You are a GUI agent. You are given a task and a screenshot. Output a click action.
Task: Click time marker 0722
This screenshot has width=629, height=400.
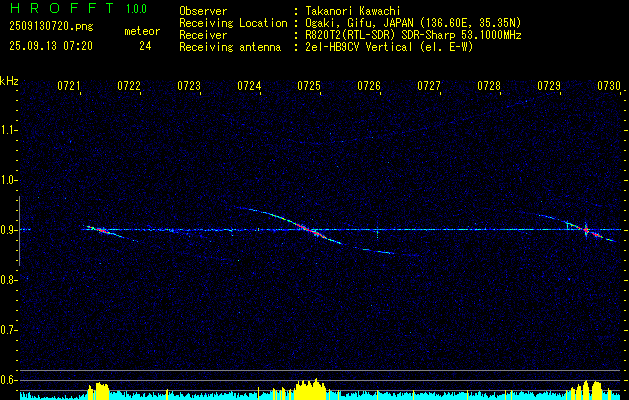pos(129,85)
